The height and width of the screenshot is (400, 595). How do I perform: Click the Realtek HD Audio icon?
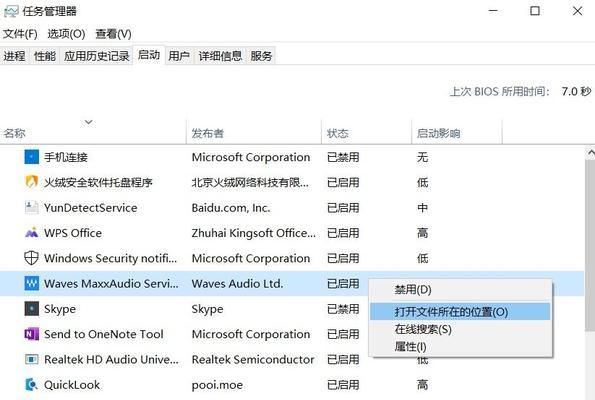[31, 359]
